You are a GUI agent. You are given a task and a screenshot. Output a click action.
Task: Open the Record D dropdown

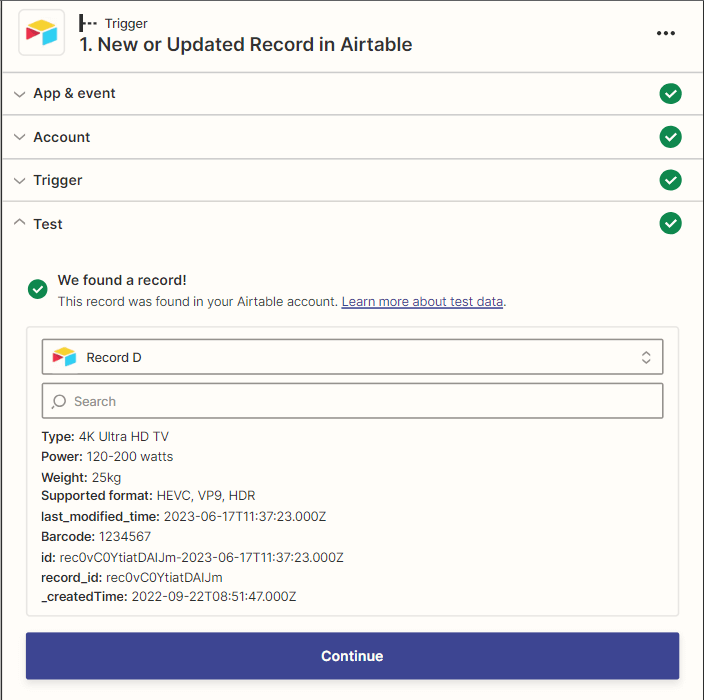[x=352, y=357]
